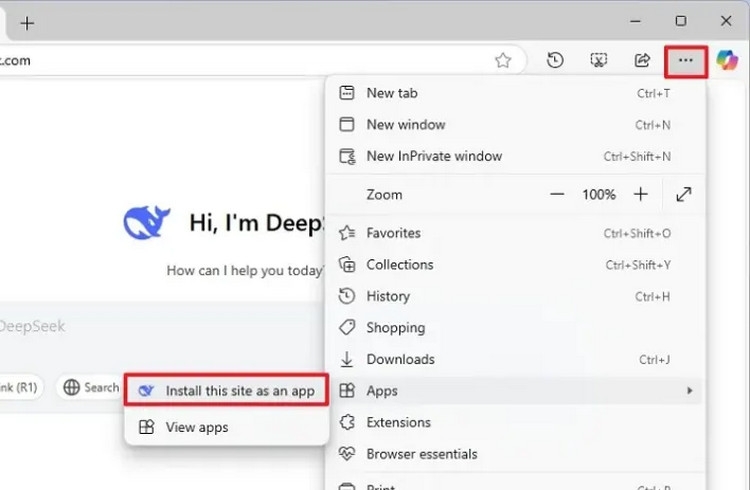Open the History toolbar icon
This screenshot has width=750, height=490.
(555, 60)
